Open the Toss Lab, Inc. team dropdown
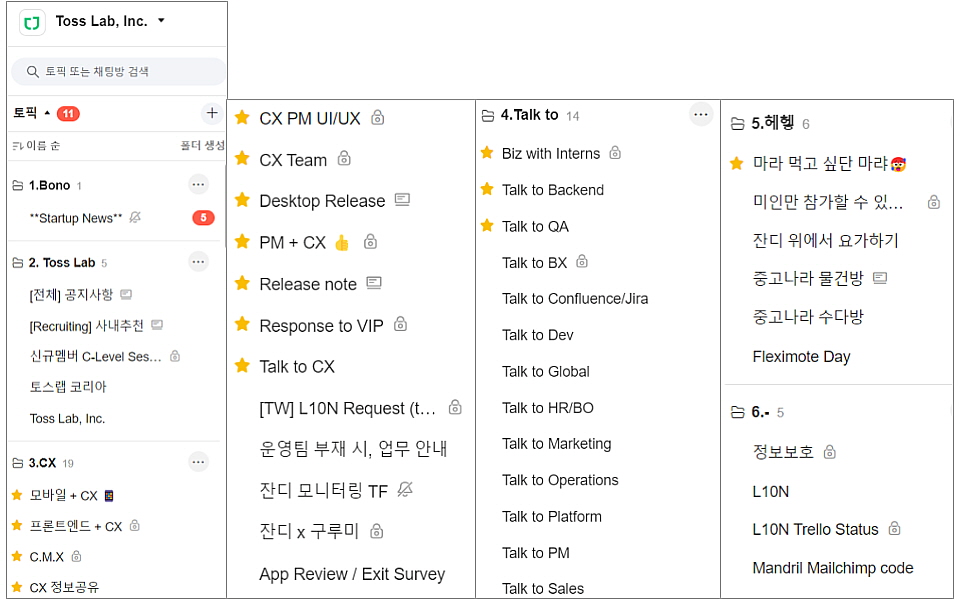This screenshot has height=600, width=960. 161,21
